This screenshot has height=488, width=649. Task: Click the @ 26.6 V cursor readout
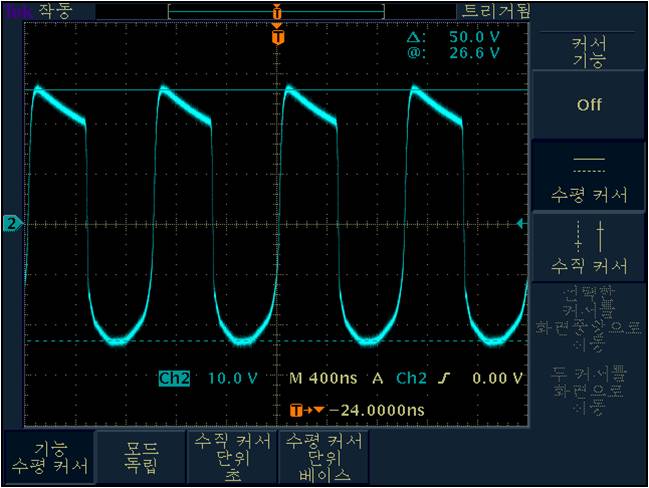pyautogui.click(x=454, y=53)
